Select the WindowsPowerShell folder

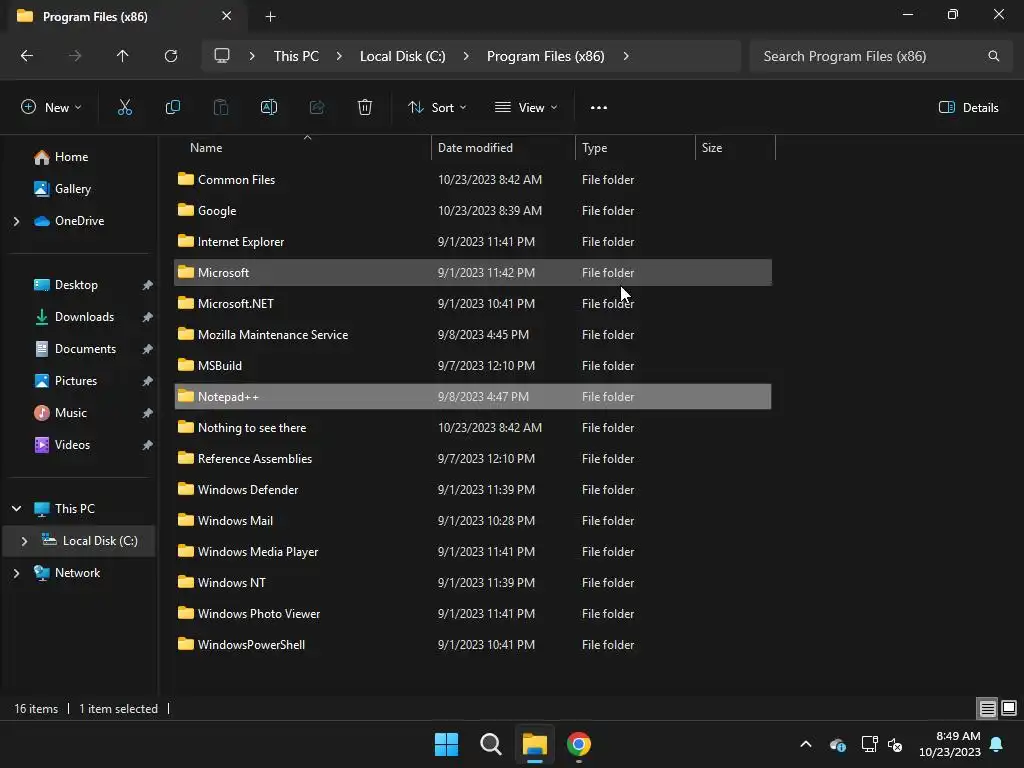click(473, 645)
